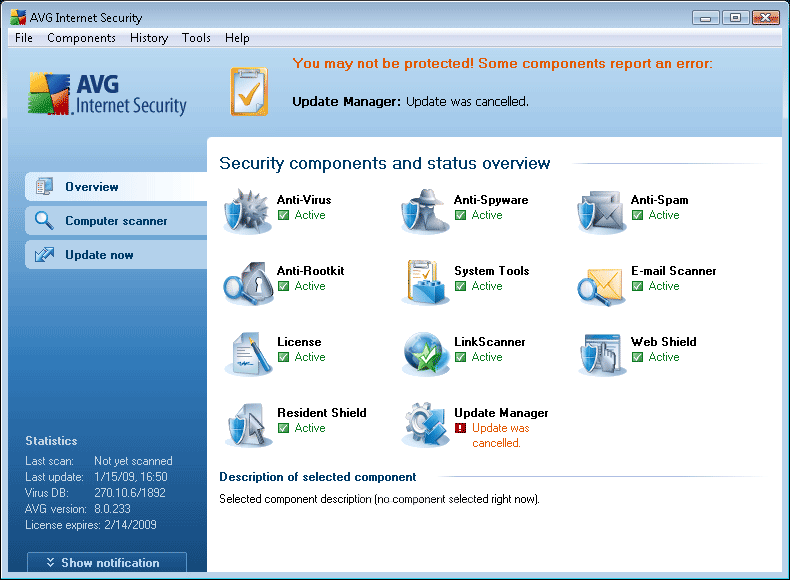Image resolution: width=790 pixels, height=580 pixels.
Task: Click Anti-Spyware Active green checkmark
Action: point(460,215)
